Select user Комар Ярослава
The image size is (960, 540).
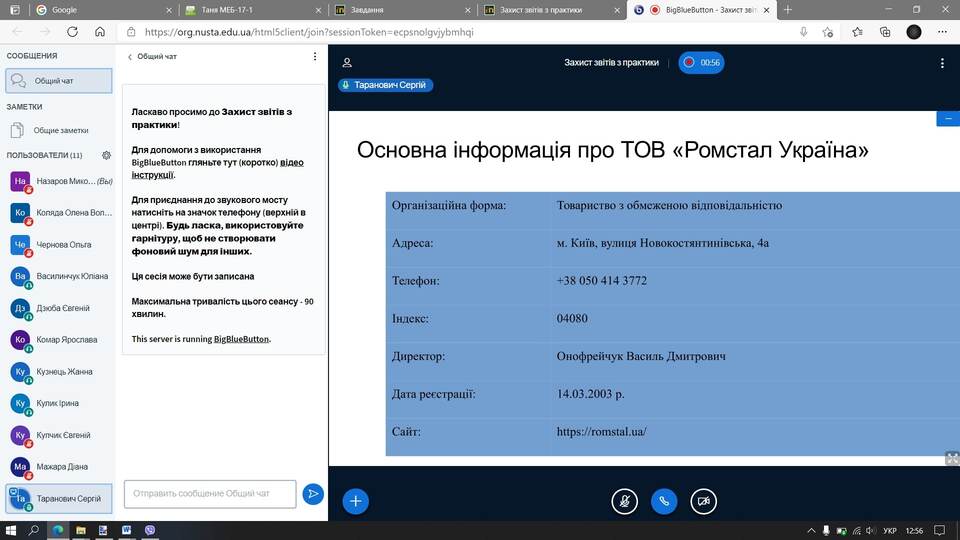click(59, 340)
